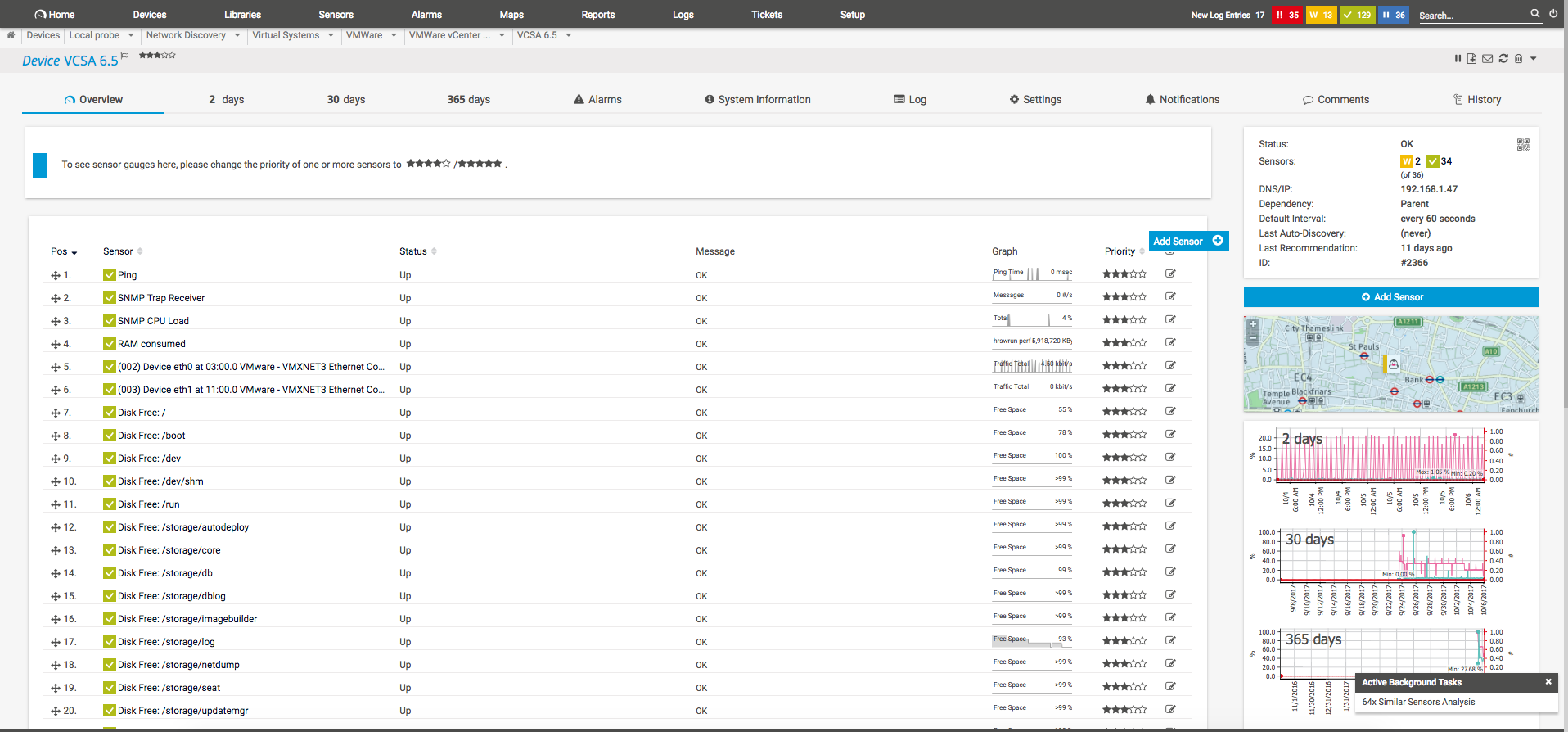The width and height of the screenshot is (1568, 732).
Task: Click the move handle for Disk Free: /dev
Action: coord(56,459)
